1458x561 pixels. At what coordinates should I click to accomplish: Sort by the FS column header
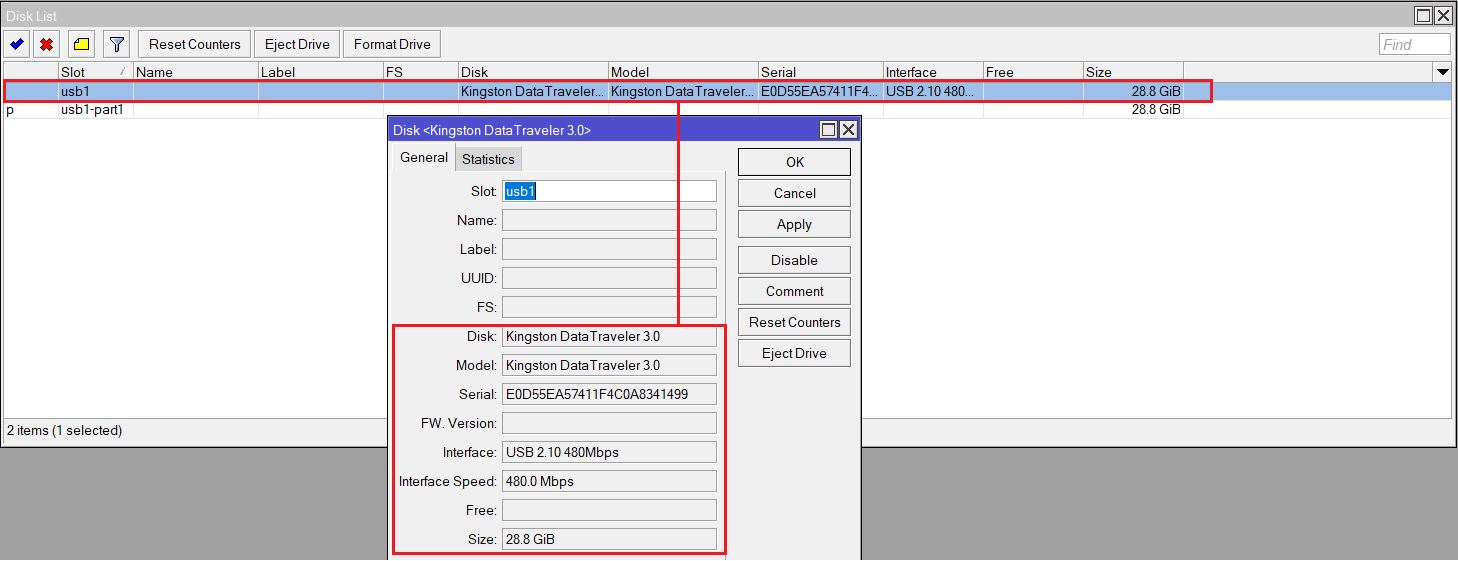(x=420, y=72)
